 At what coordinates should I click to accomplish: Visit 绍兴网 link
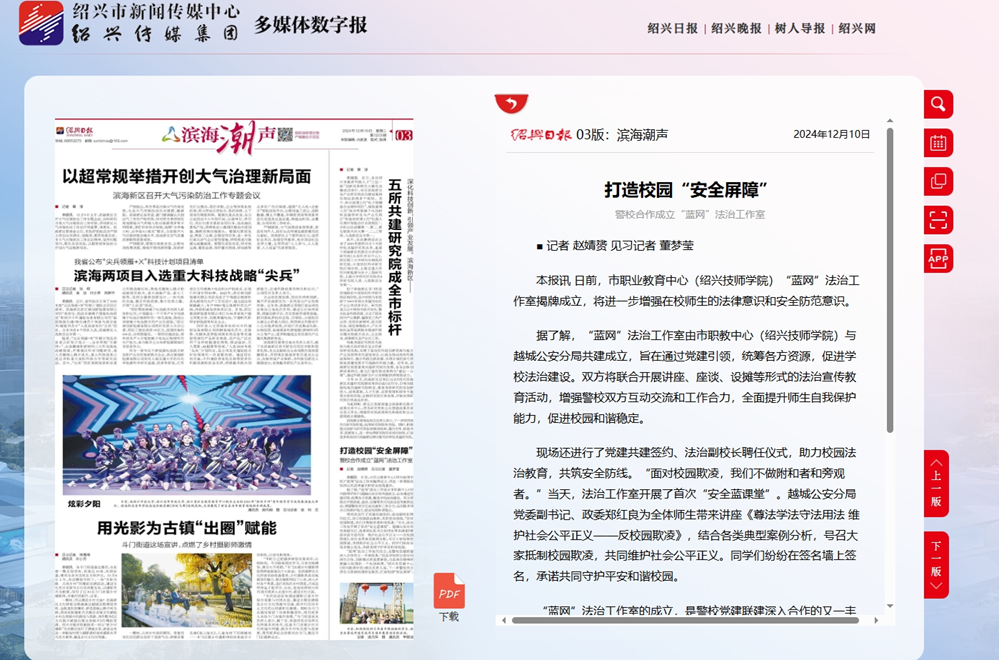pos(857,29)
